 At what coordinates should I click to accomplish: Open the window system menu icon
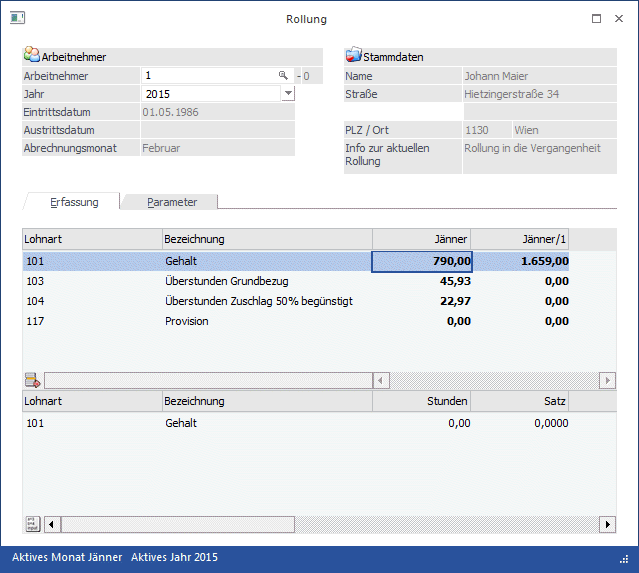click(18, 19)
